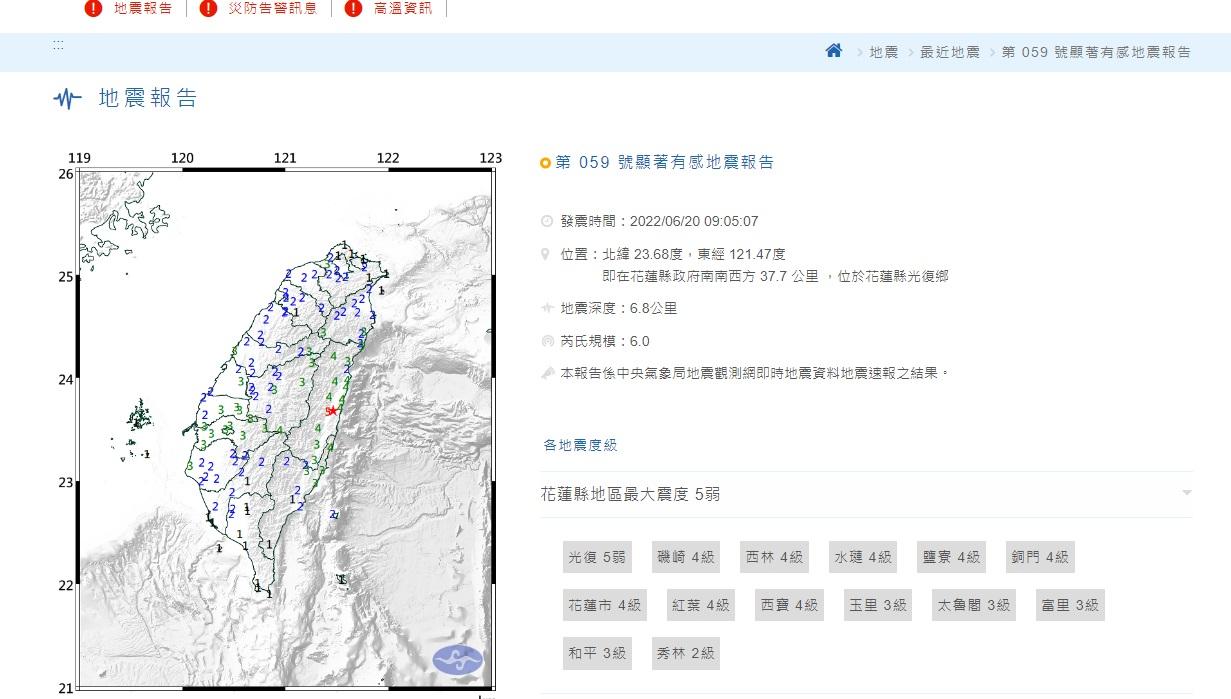Click the disaster warning alert icon
This screenshot has height=699, width=1231.
pyautogui.click(x=208, y=9)
